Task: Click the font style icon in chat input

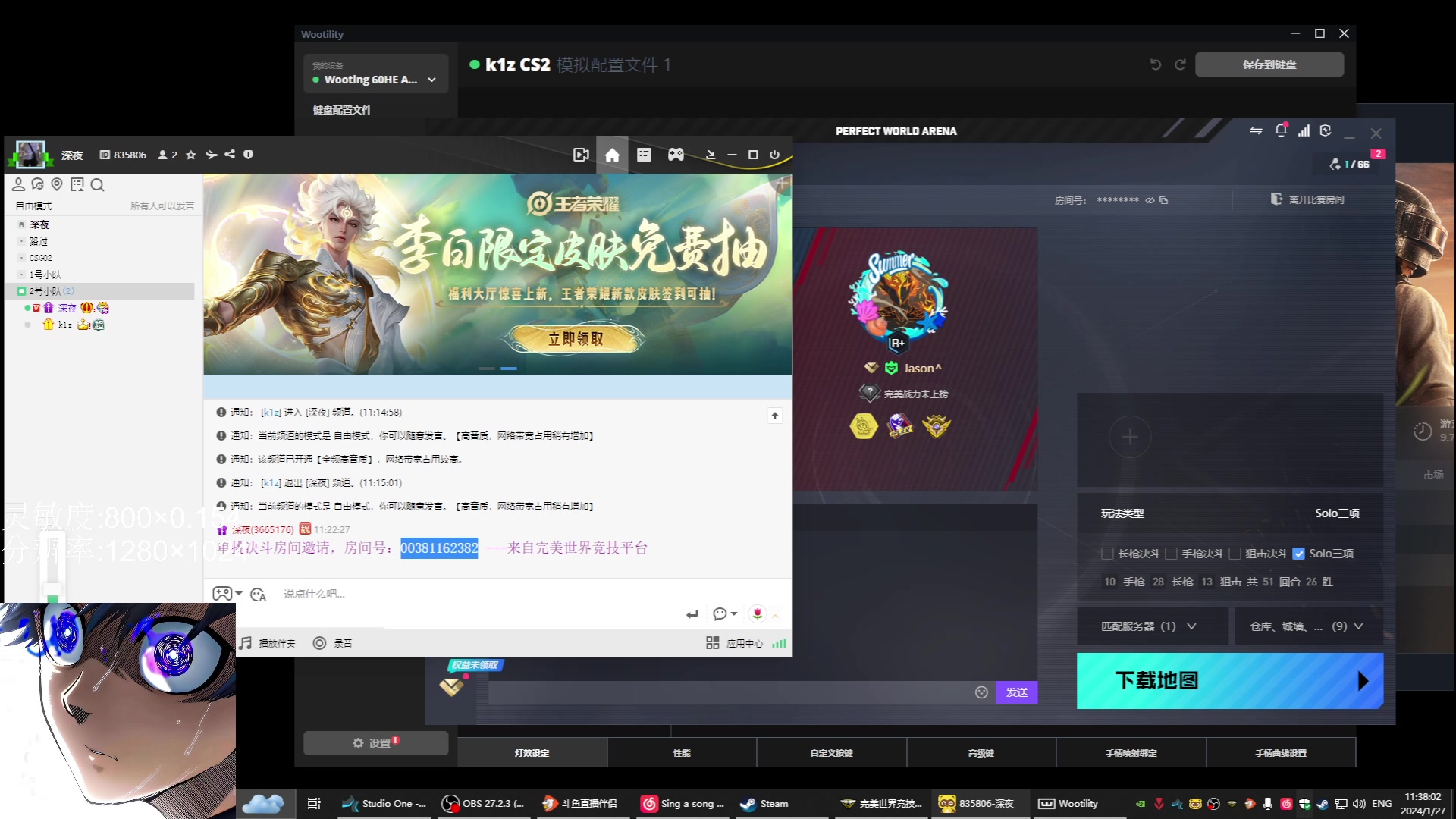Action: tap(258, 595)
